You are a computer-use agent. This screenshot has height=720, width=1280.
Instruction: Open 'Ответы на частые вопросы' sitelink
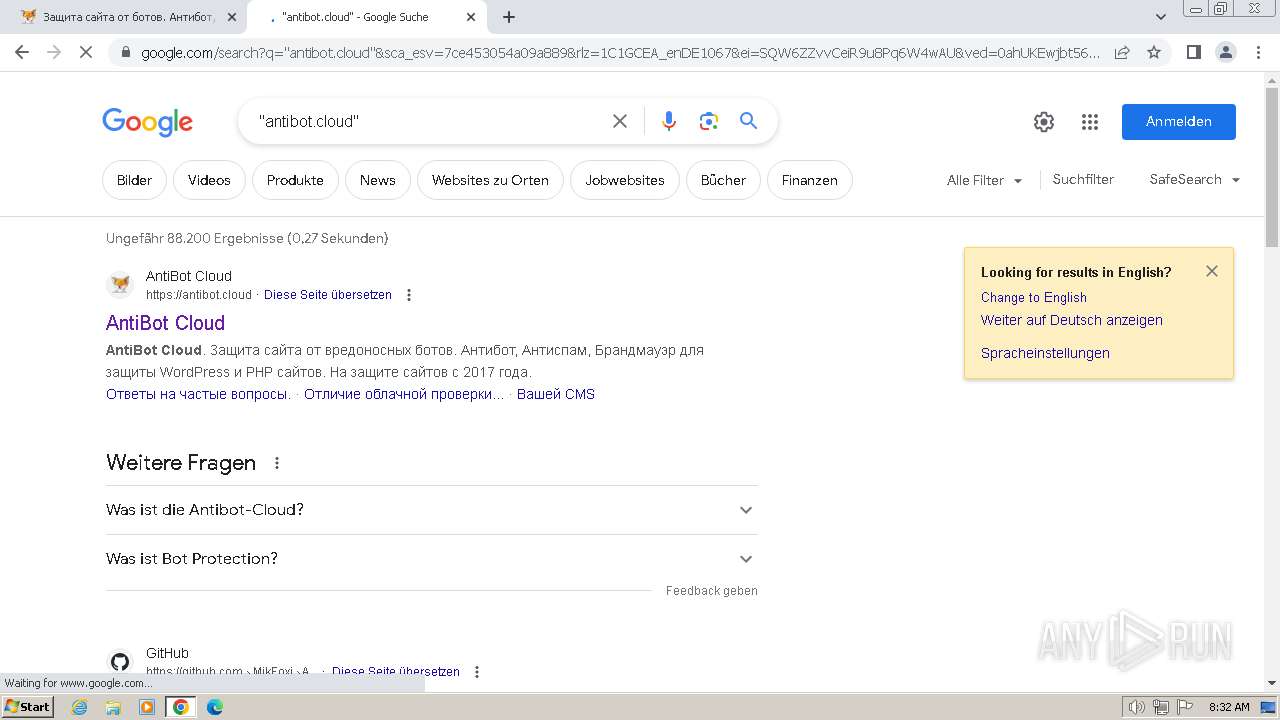[197, 394]
